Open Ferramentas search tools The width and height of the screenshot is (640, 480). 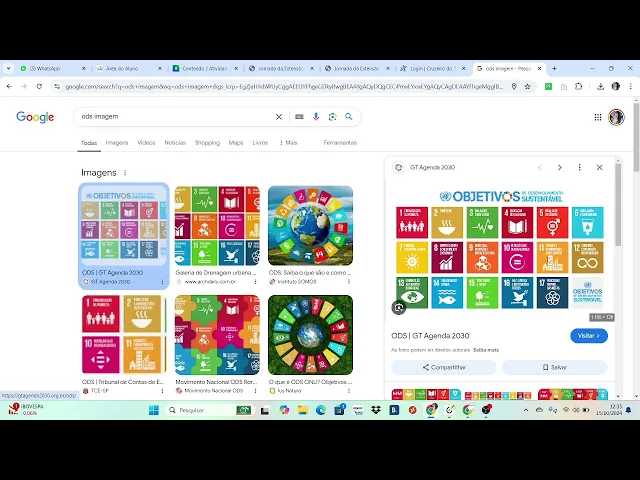click(340, 142)
